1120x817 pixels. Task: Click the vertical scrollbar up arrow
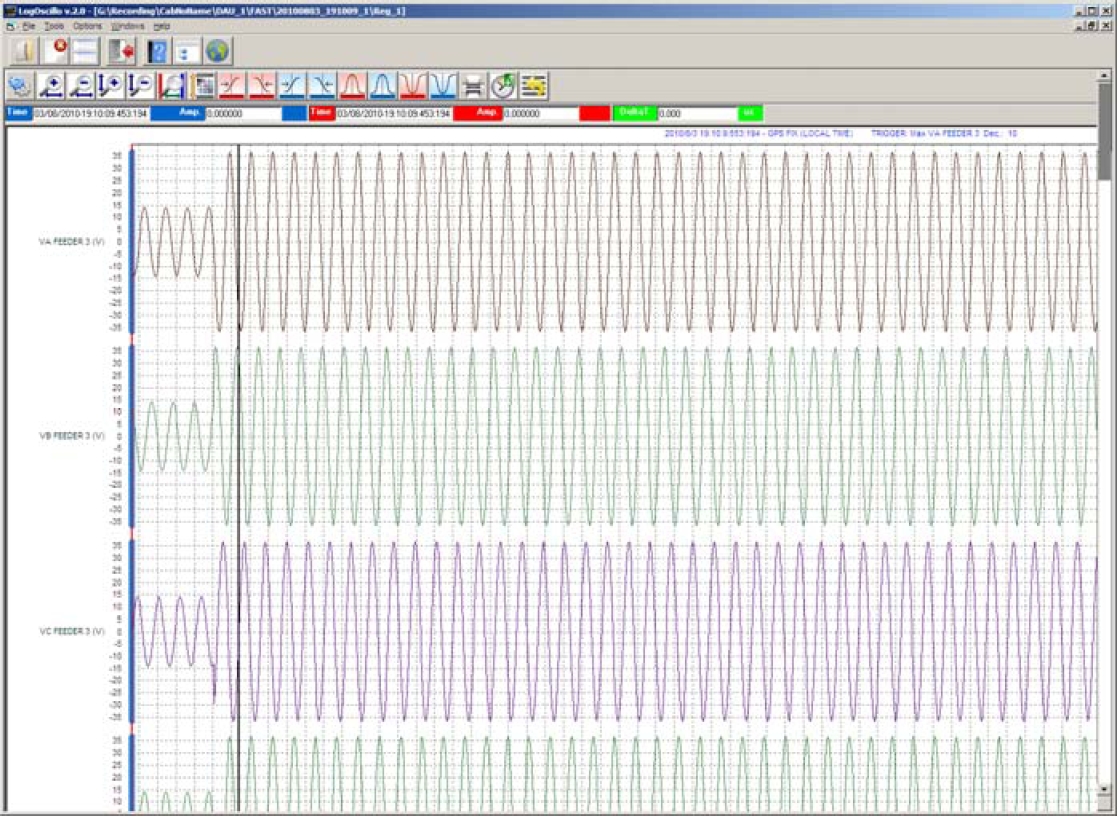pos(1104,75)
